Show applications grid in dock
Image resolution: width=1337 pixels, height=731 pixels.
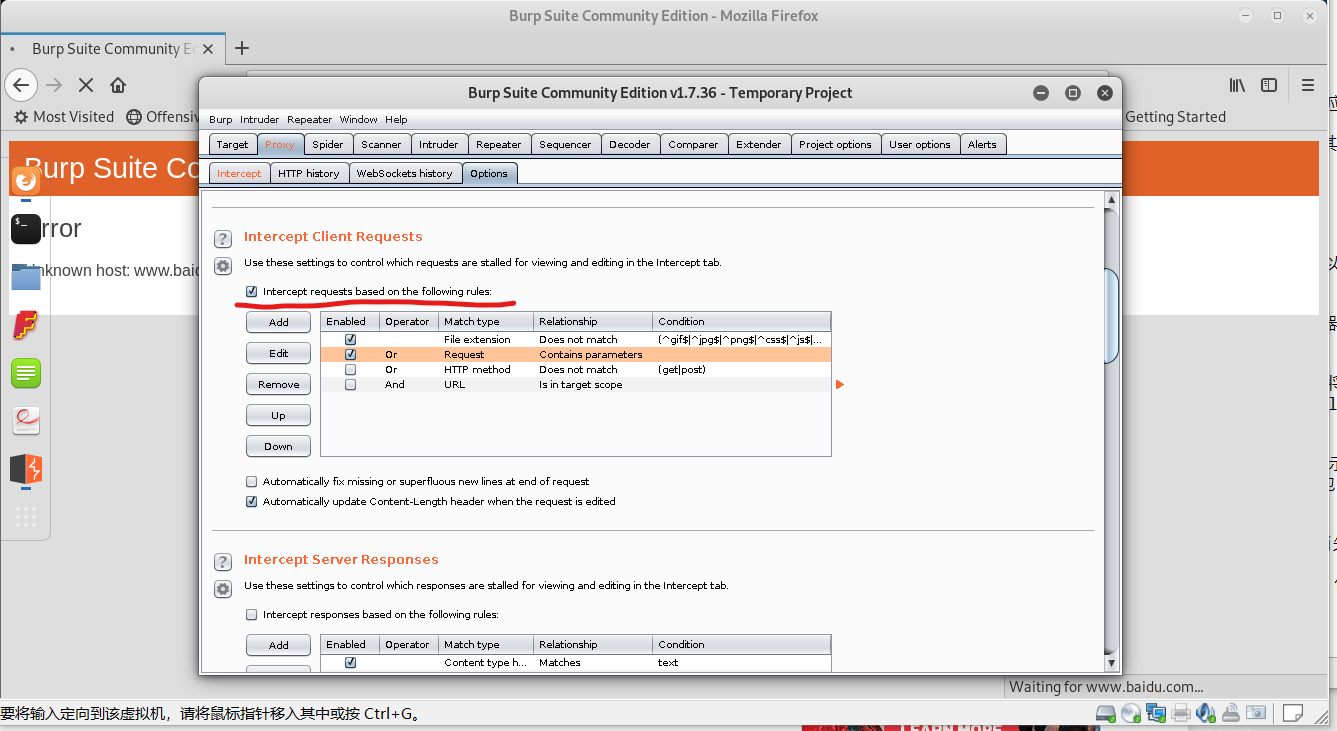(26, 517)
